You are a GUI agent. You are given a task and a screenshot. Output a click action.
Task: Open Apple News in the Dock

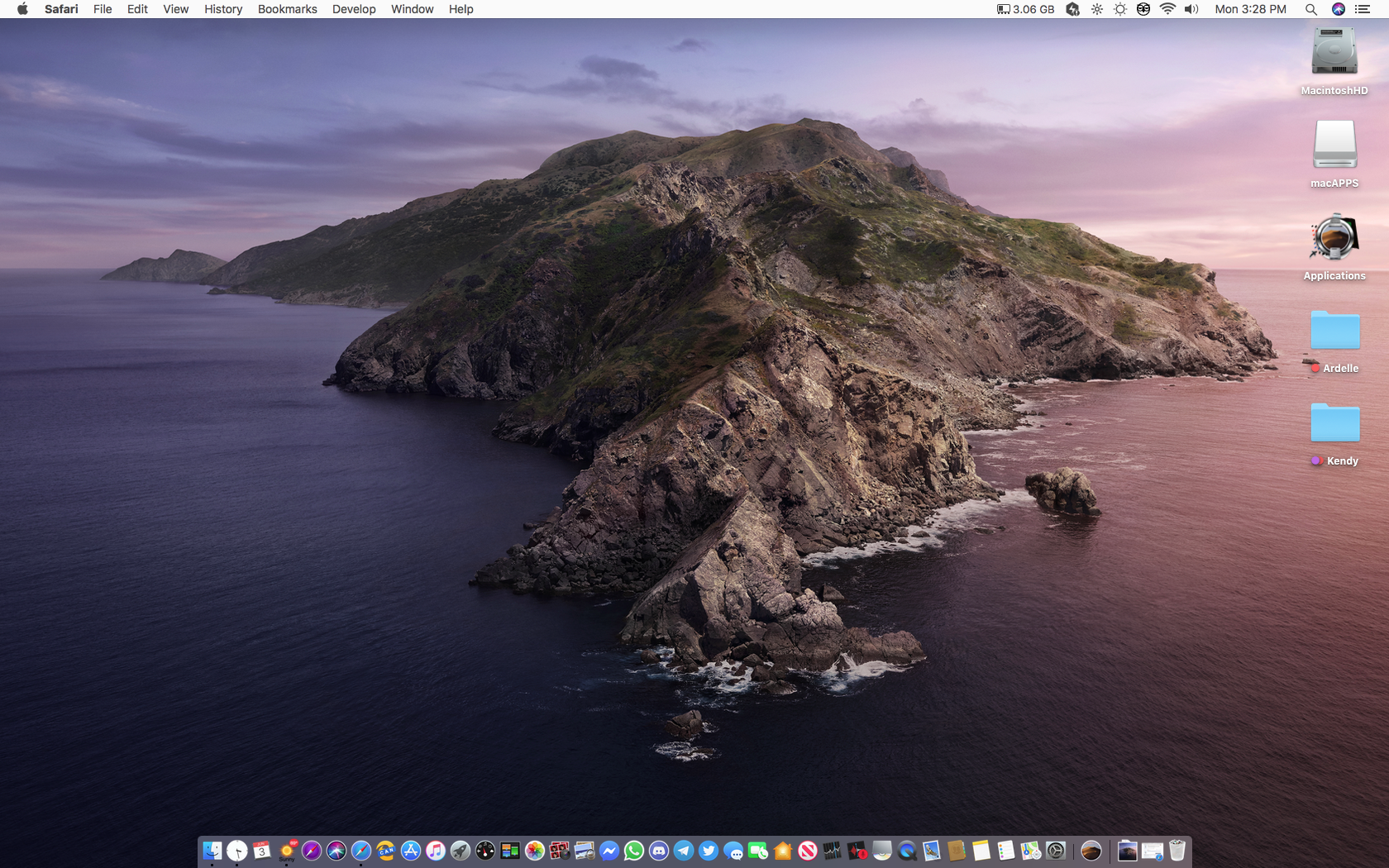808,851
